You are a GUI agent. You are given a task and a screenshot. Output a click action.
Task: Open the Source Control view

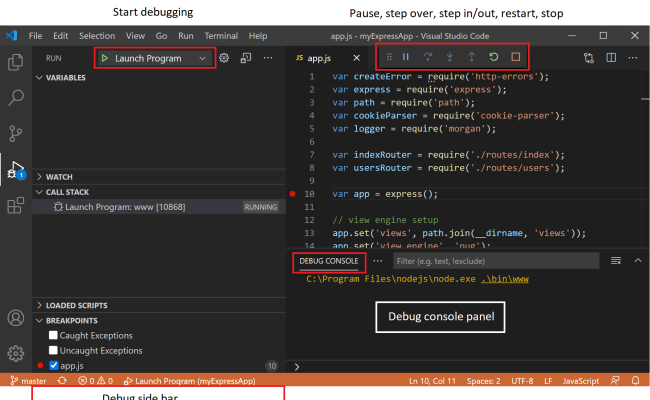[x=16, y=133]
